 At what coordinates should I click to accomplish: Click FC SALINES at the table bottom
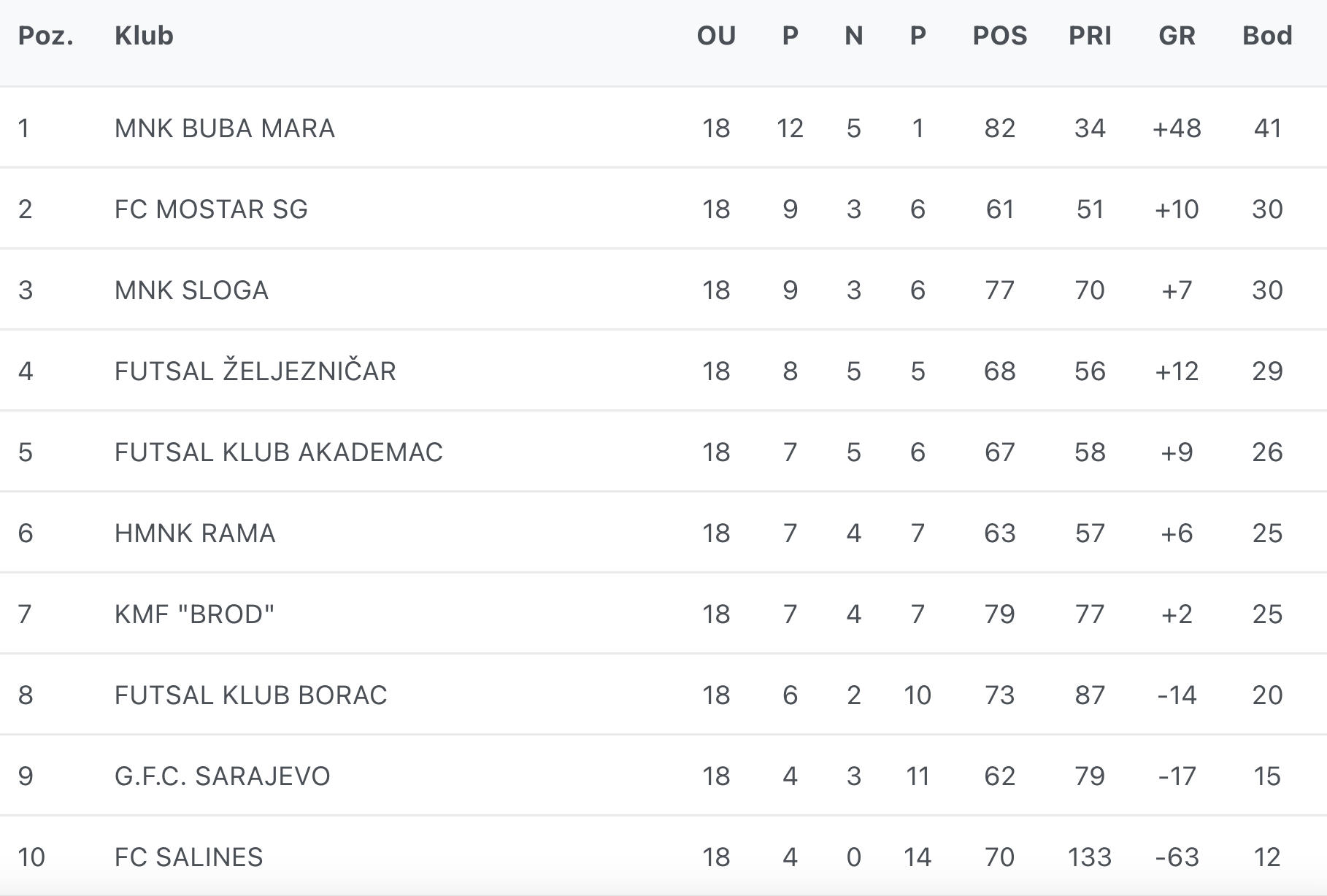[x=188, y=857]
